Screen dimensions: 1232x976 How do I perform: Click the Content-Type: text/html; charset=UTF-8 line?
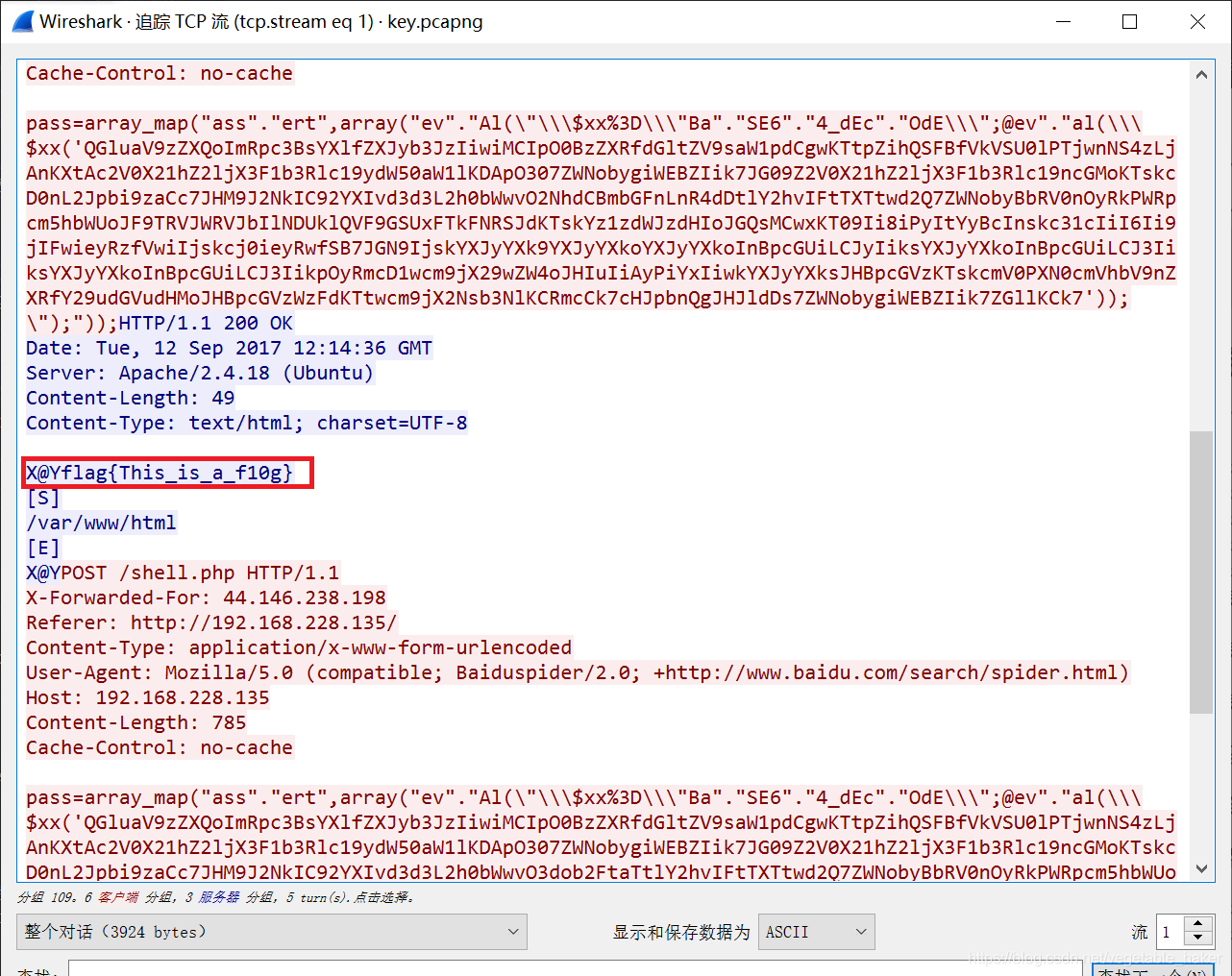pyautogui.click(x=247, y=423)
